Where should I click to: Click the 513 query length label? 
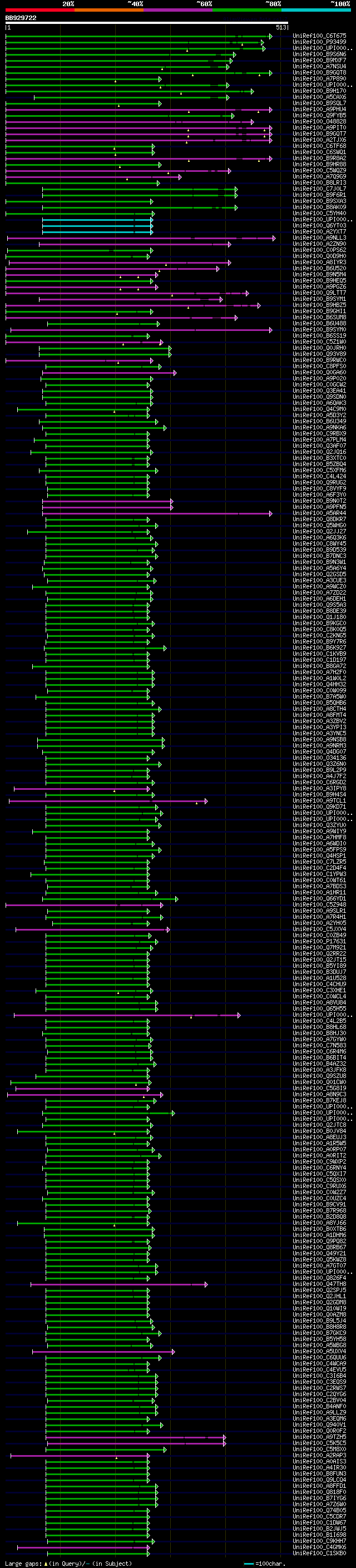[x=280, y=27]
